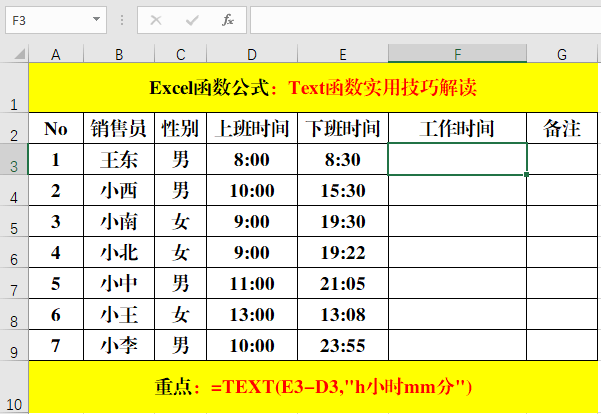Select the cell containing '小王'
Viewport: 601px width, 414px height.
119,314
